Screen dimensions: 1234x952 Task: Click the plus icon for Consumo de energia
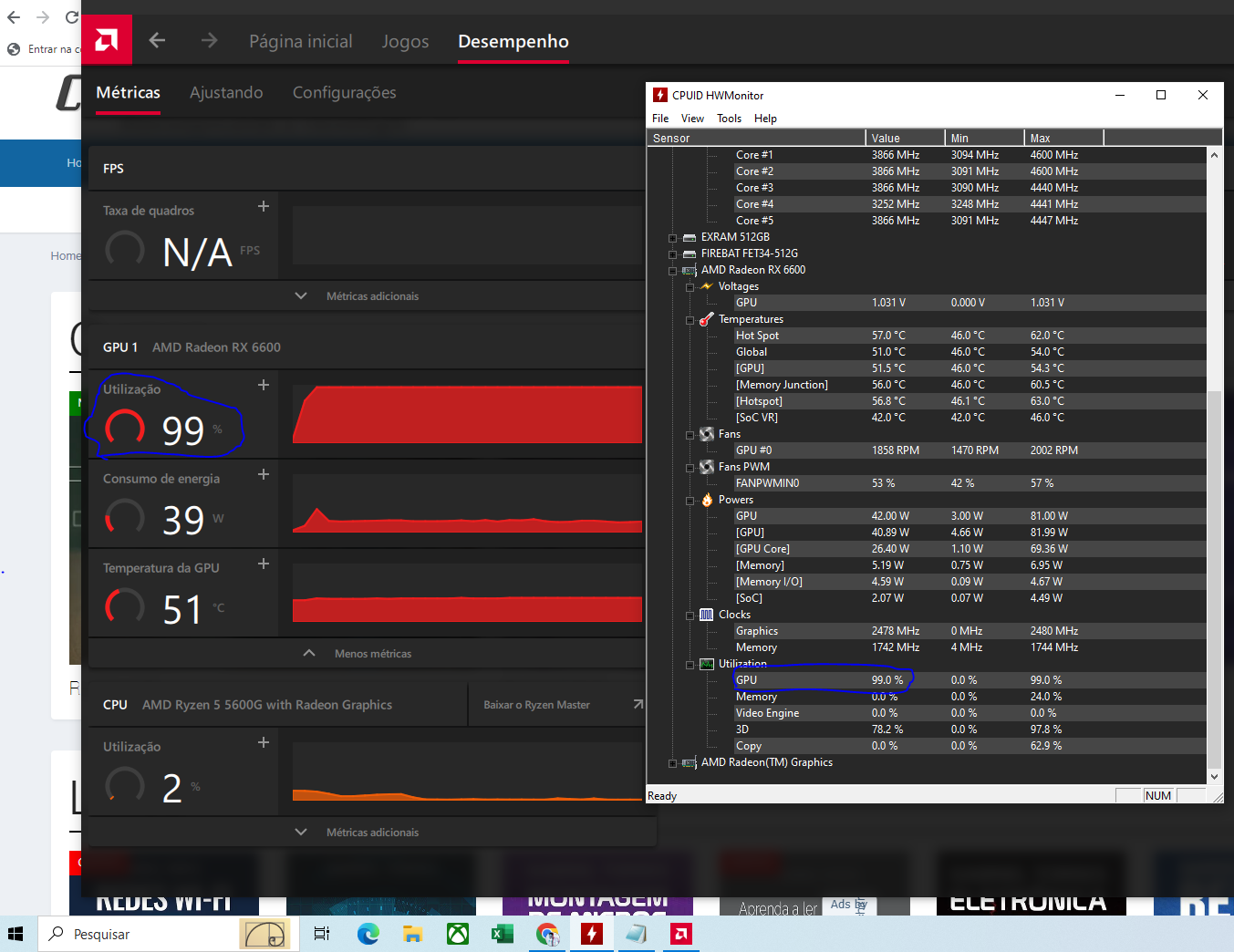[264, 474]
